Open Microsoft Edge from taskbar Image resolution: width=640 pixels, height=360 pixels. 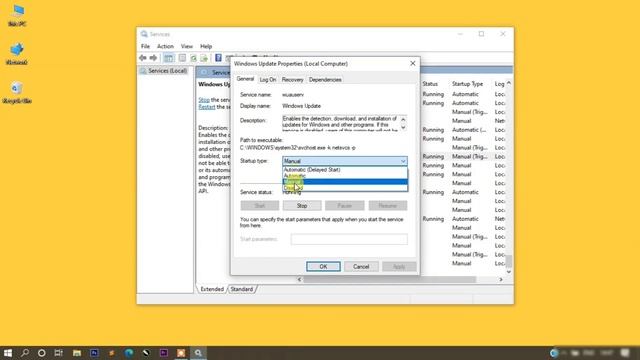click(129, 353)
